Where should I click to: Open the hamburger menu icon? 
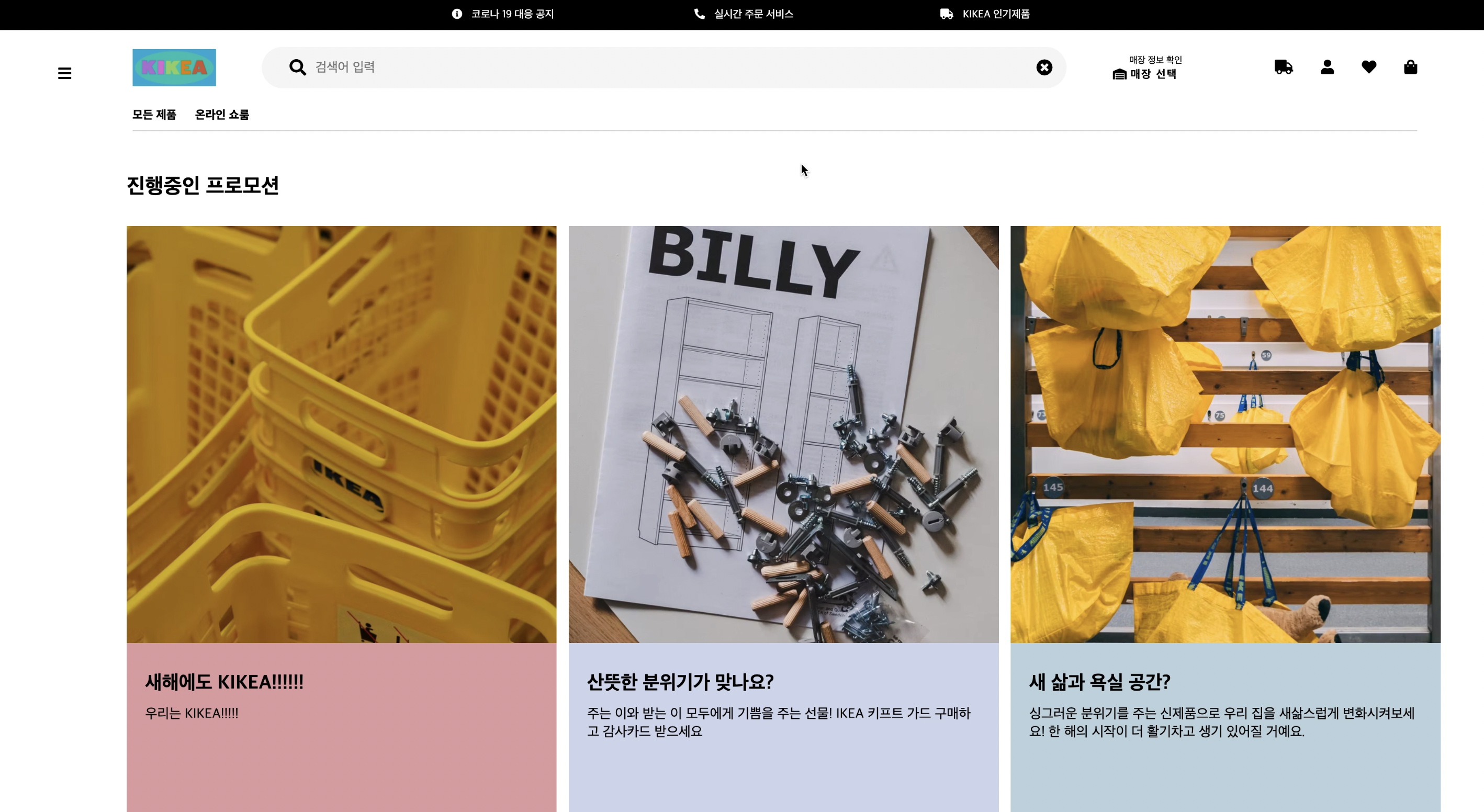pos(64,73)
